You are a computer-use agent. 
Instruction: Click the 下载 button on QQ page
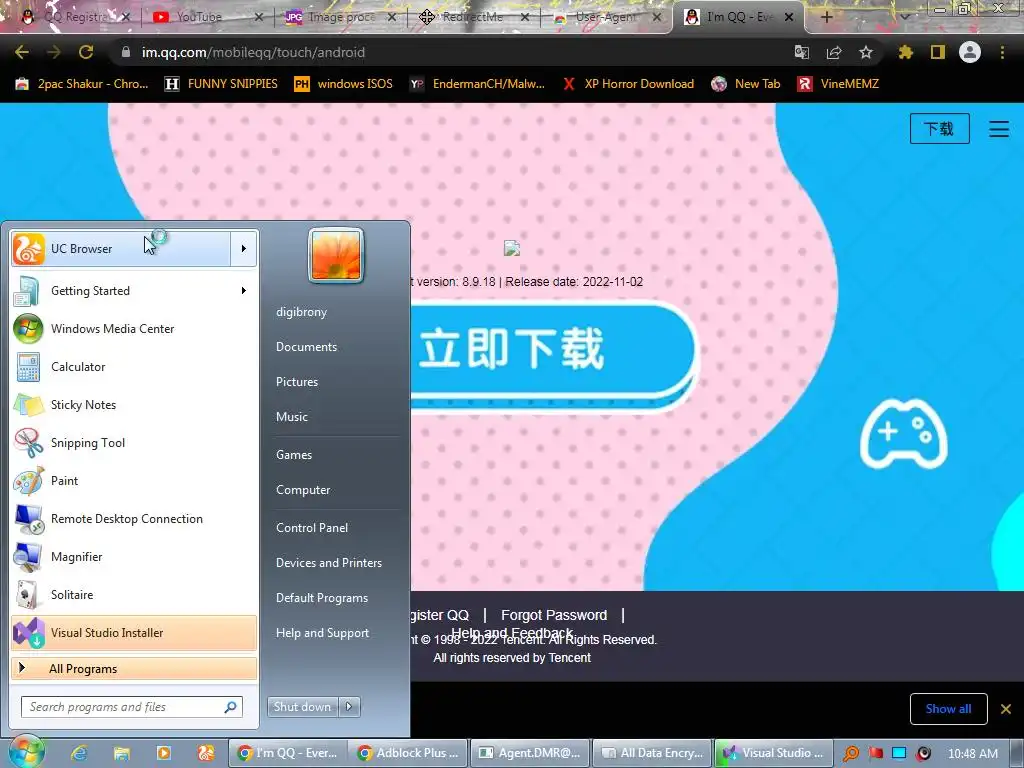point(939,129)
